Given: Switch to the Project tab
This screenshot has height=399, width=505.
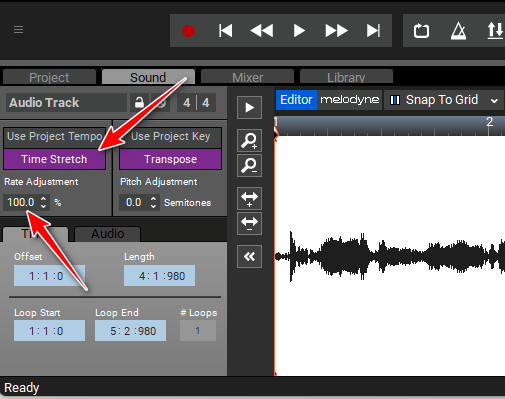Looking at the screenshot, I should (x=49, y=77).
